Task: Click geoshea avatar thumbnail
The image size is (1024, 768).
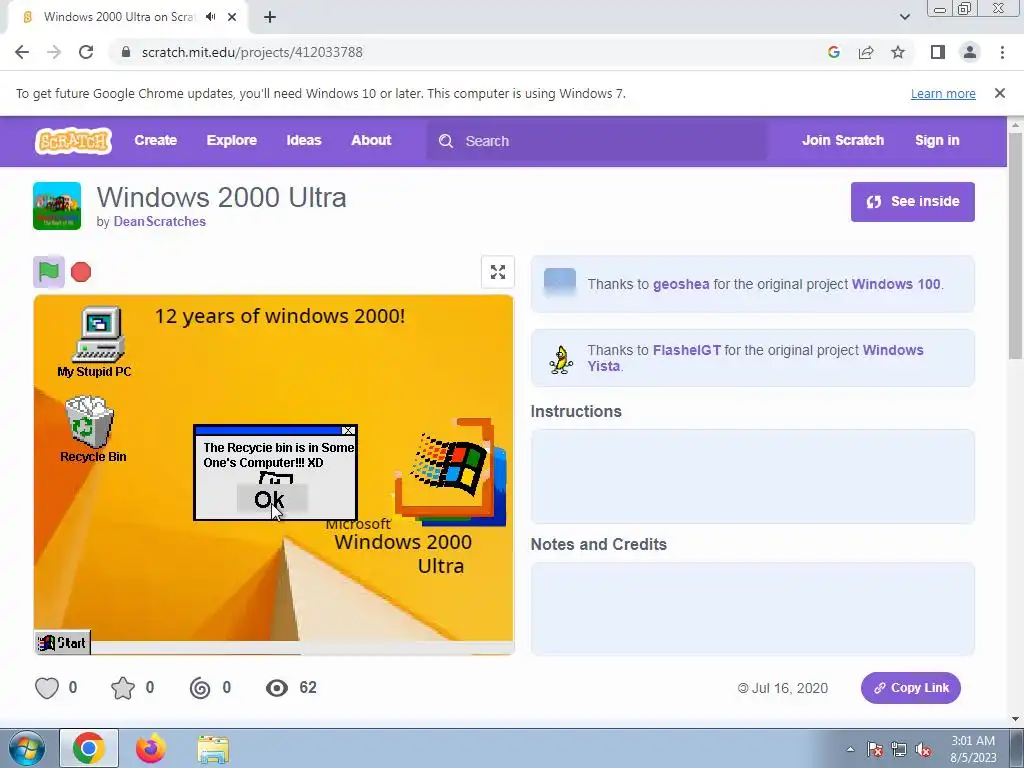Action: coord(560,283)
